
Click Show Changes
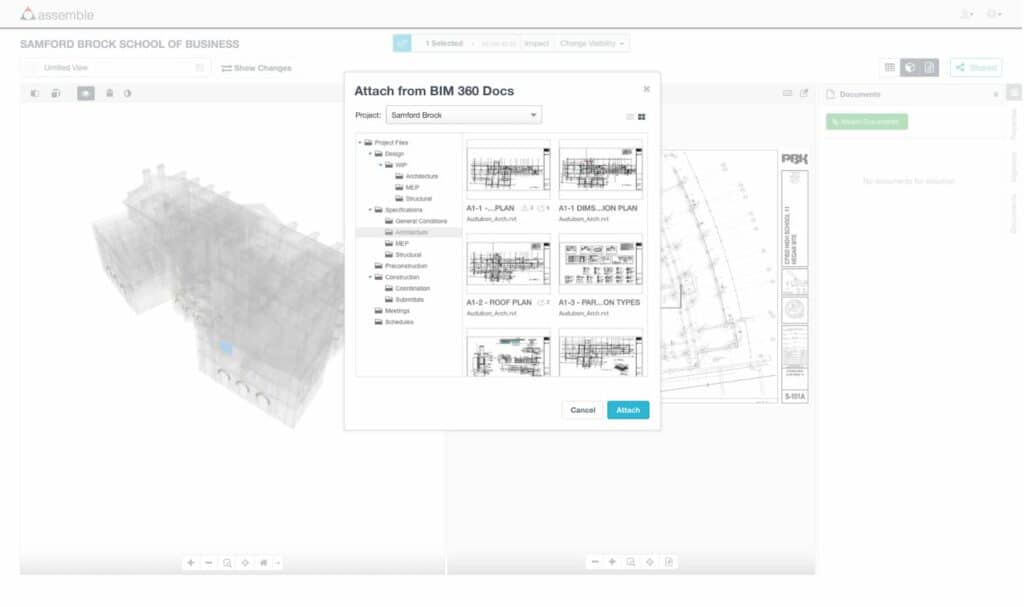point(256,68)
